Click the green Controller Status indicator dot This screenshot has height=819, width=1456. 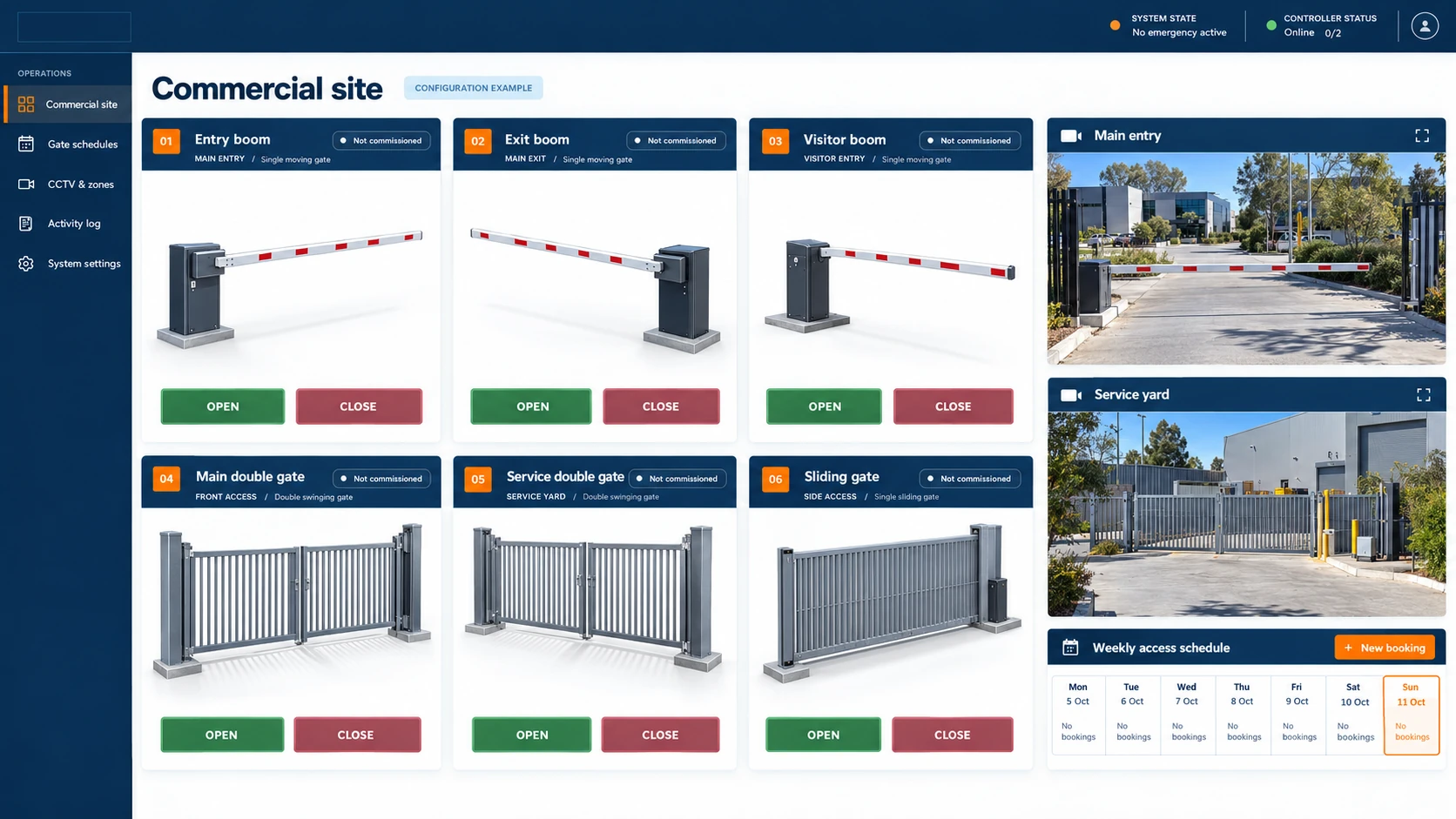[1271, 25]
